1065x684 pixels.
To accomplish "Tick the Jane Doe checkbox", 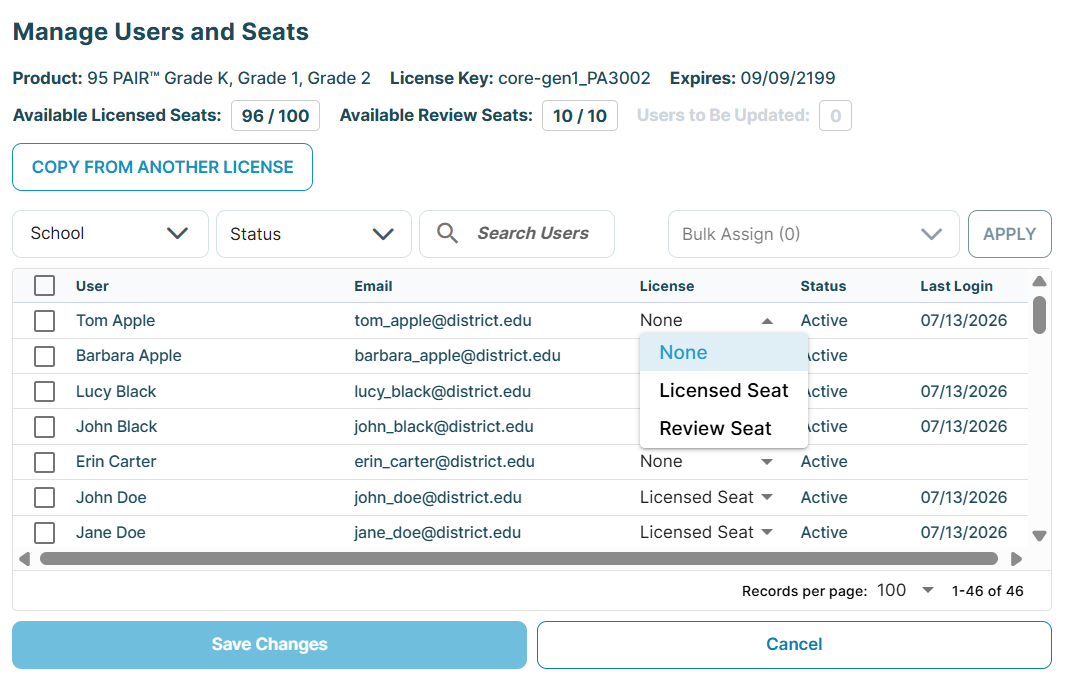I will click(x=45, y=533).
